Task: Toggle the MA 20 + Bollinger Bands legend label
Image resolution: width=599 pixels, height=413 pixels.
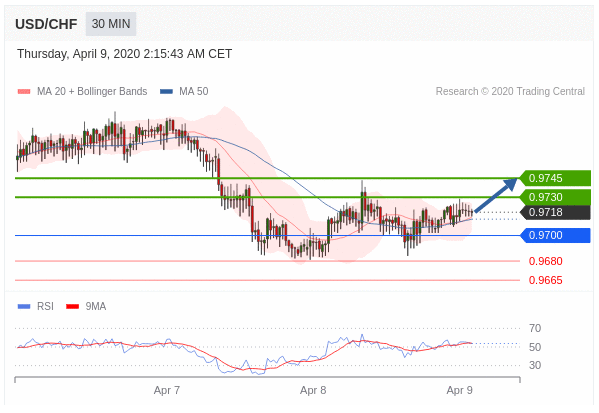Action: 92,91
